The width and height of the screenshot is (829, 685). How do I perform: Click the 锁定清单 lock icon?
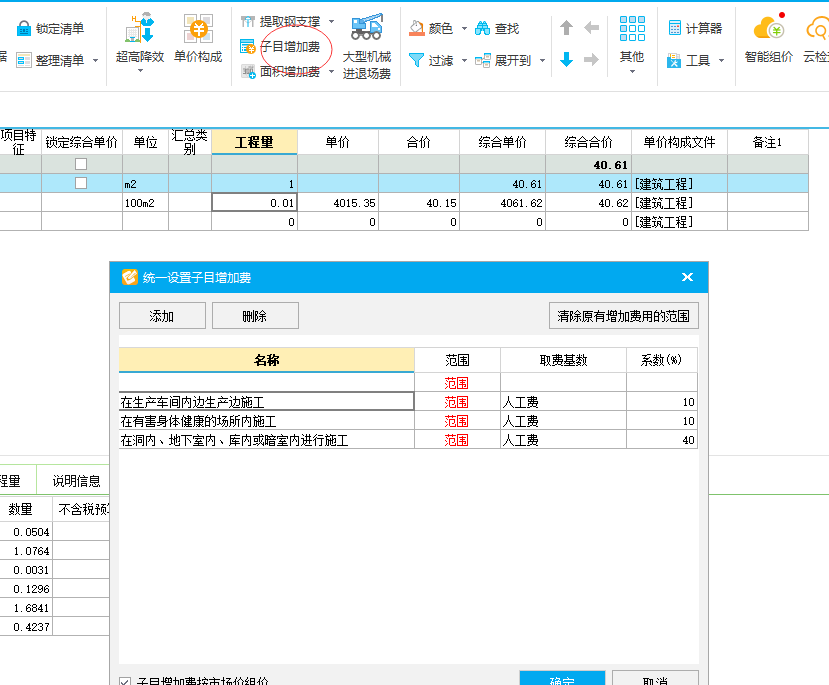24,29
